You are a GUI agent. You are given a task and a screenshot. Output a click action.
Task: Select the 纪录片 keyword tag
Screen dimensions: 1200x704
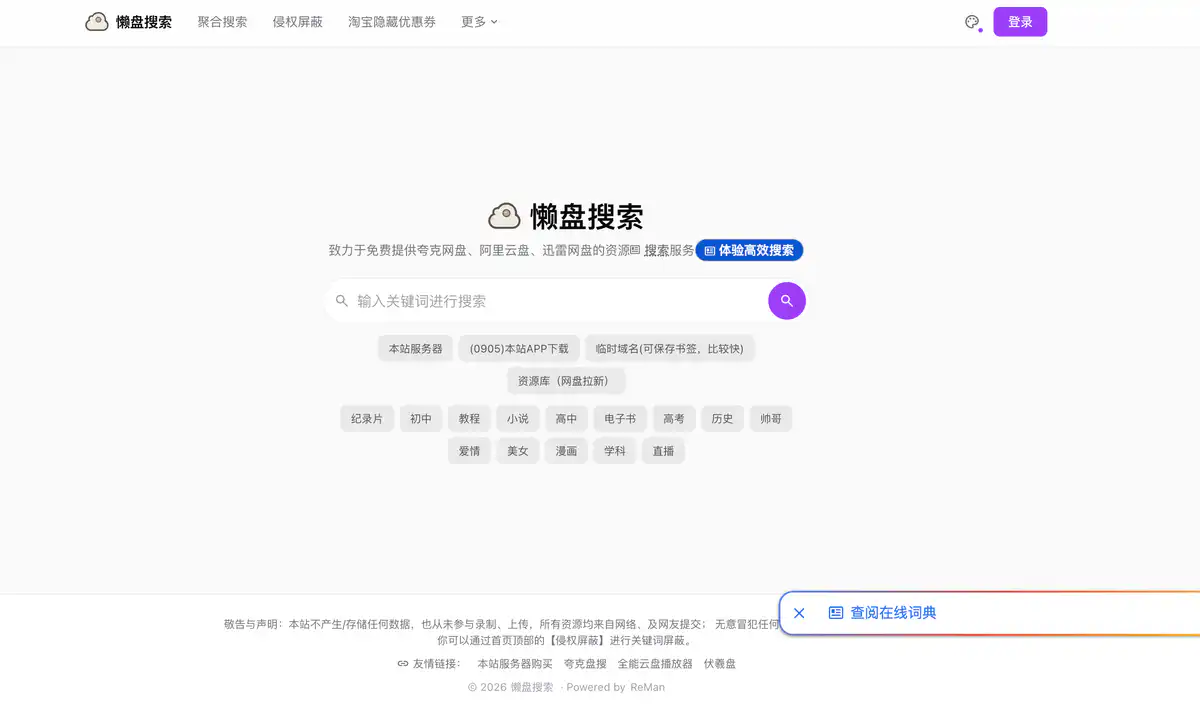point(367,419)
